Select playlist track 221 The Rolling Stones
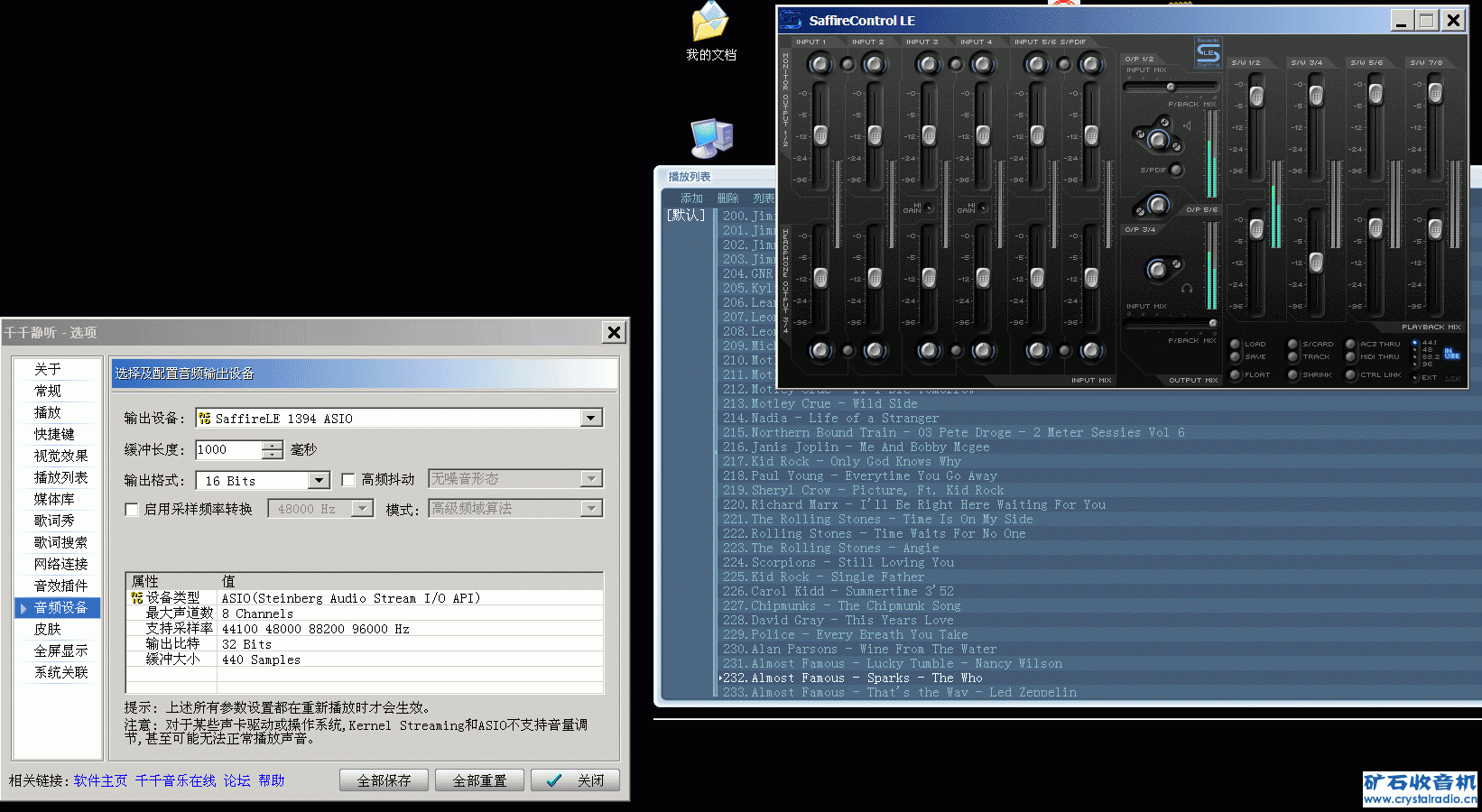This screenshot has width=1482, height=812. [x=877, y=519]
